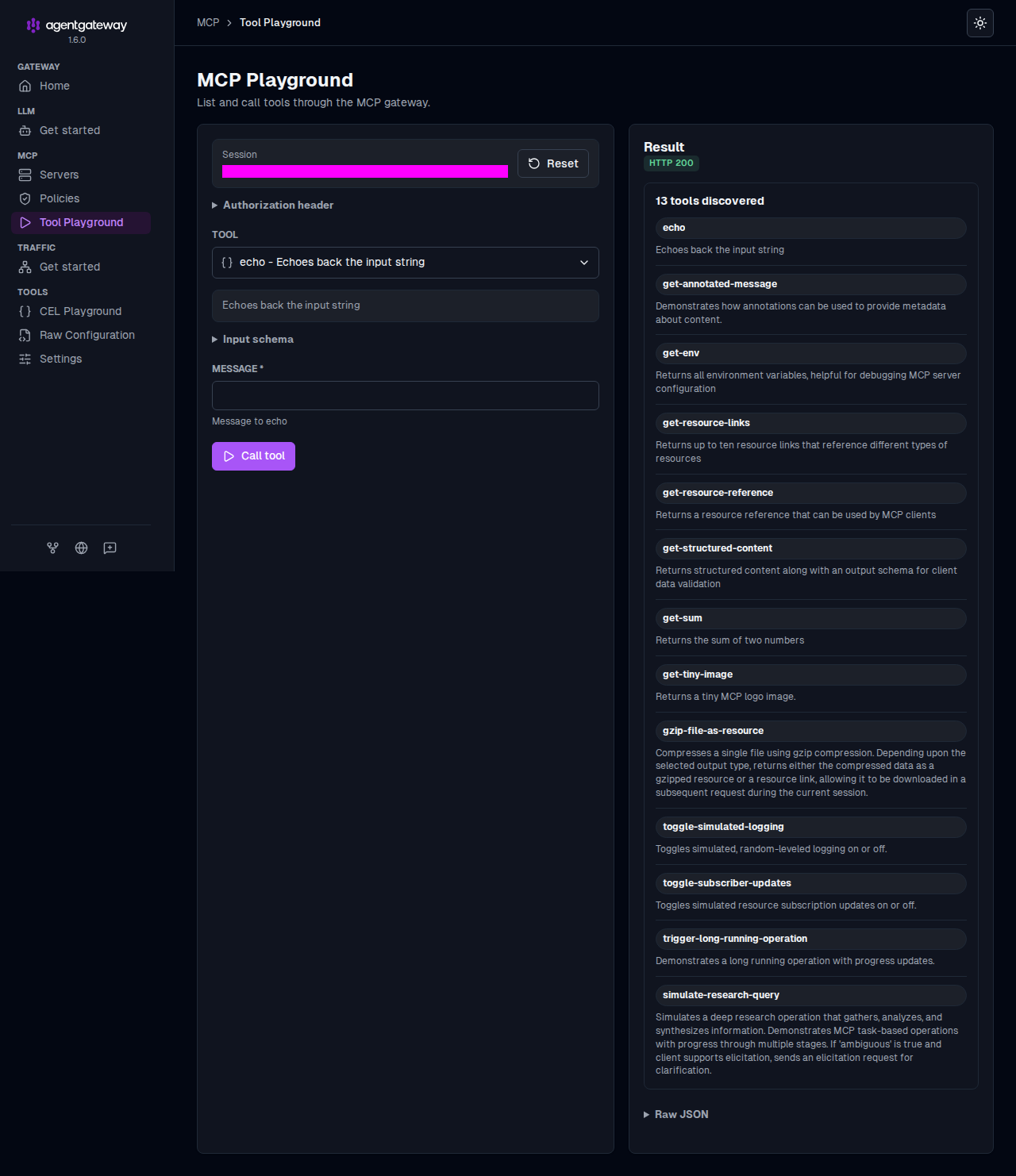Click the feedback message icon in sidebar footer
The width and height of the screenshot is (1016, 1176).
click(110, 548)
